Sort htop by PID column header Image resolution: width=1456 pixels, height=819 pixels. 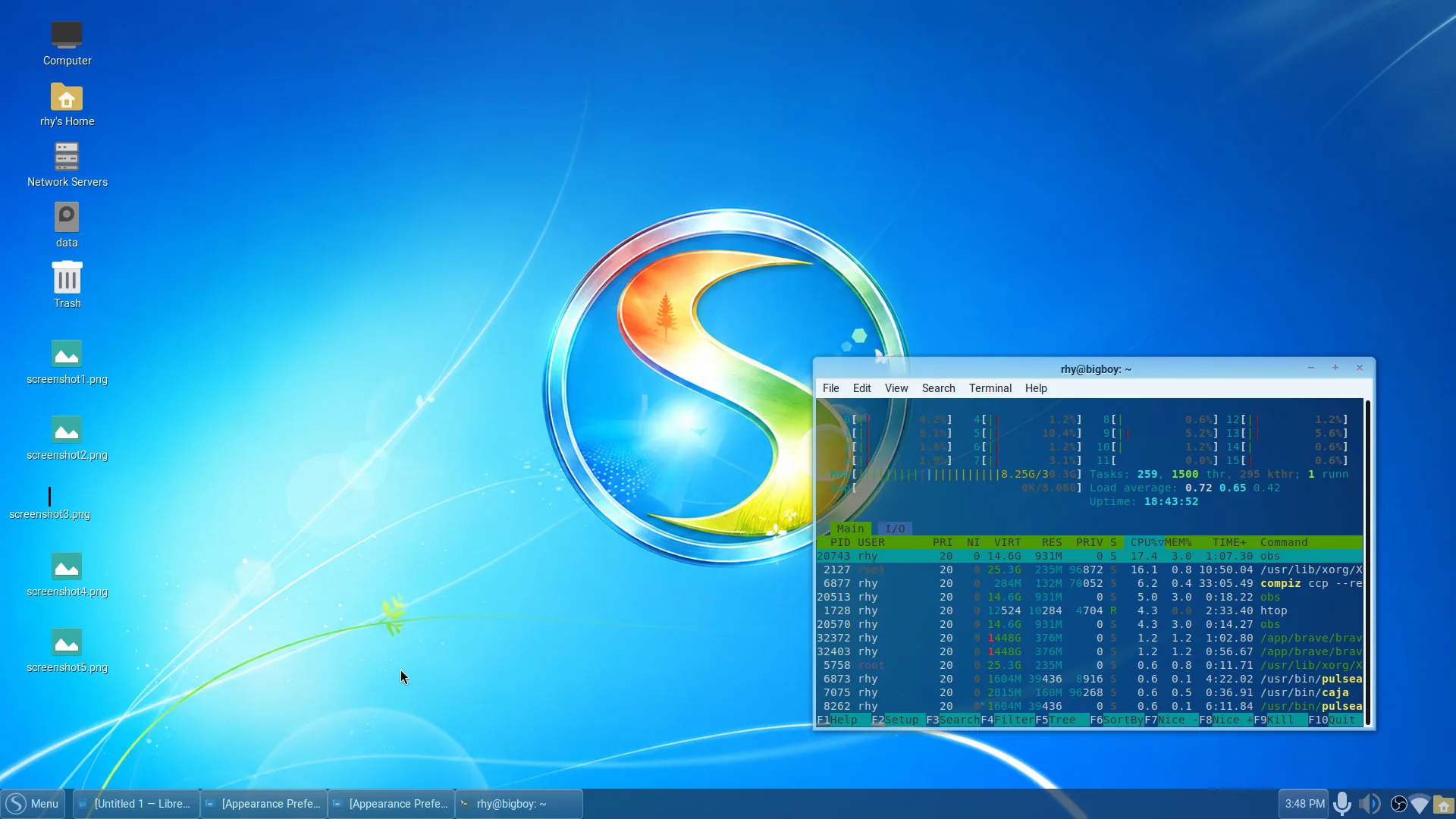coord(840,542)
